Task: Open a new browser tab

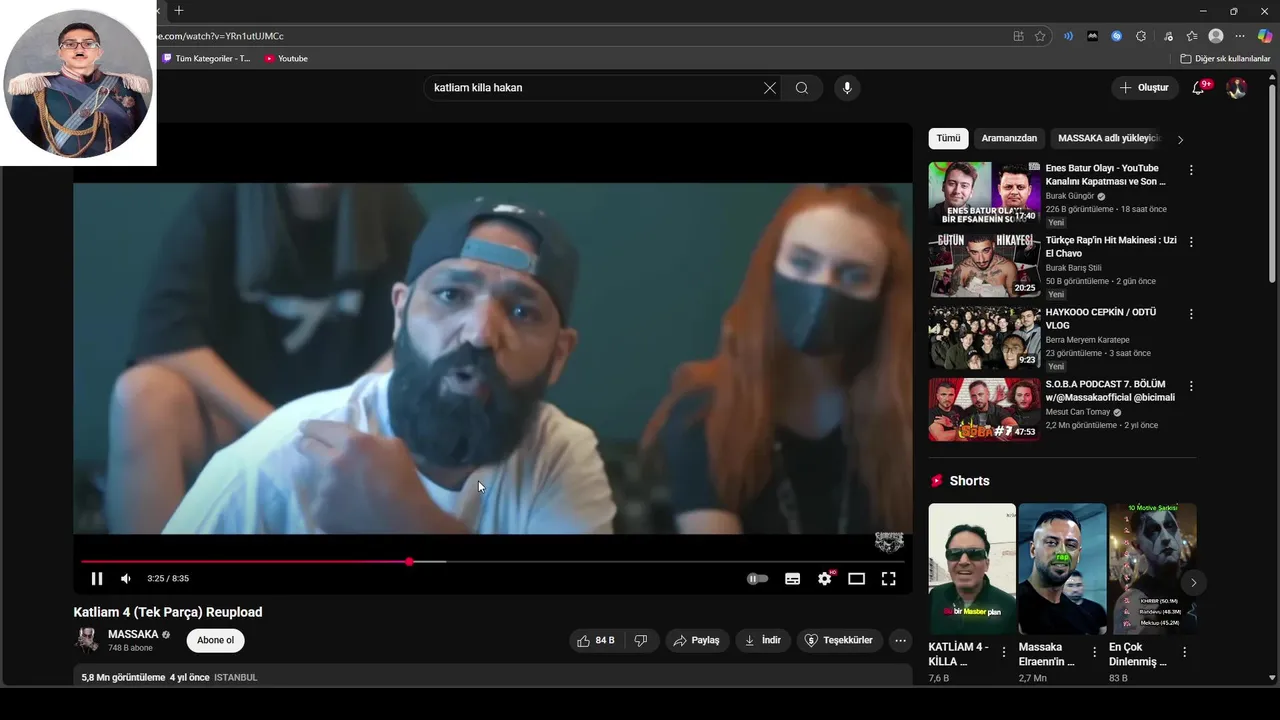Action: [x=179, y=11]
